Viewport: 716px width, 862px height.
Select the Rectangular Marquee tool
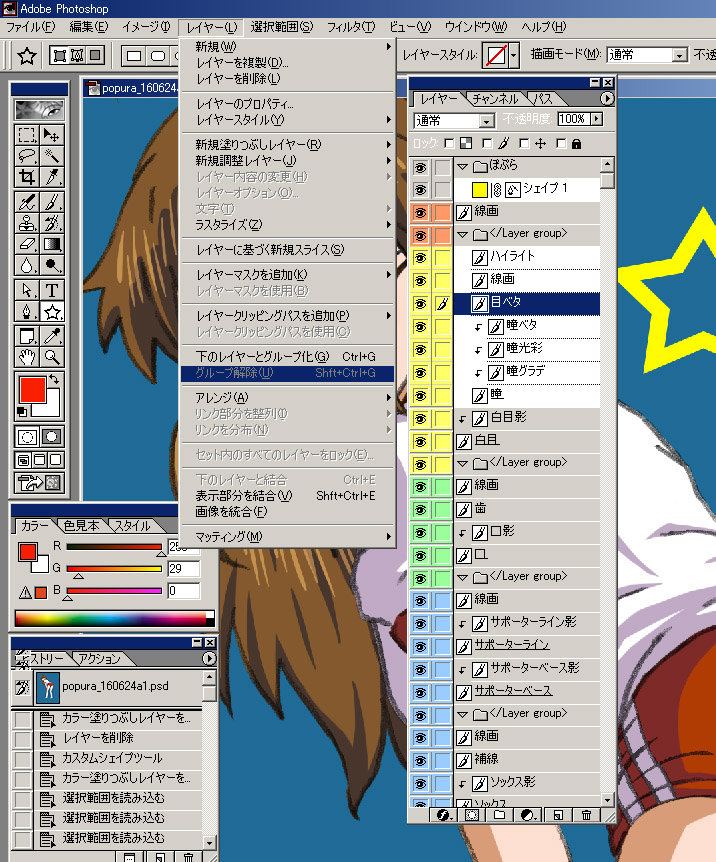coord(26,135)
